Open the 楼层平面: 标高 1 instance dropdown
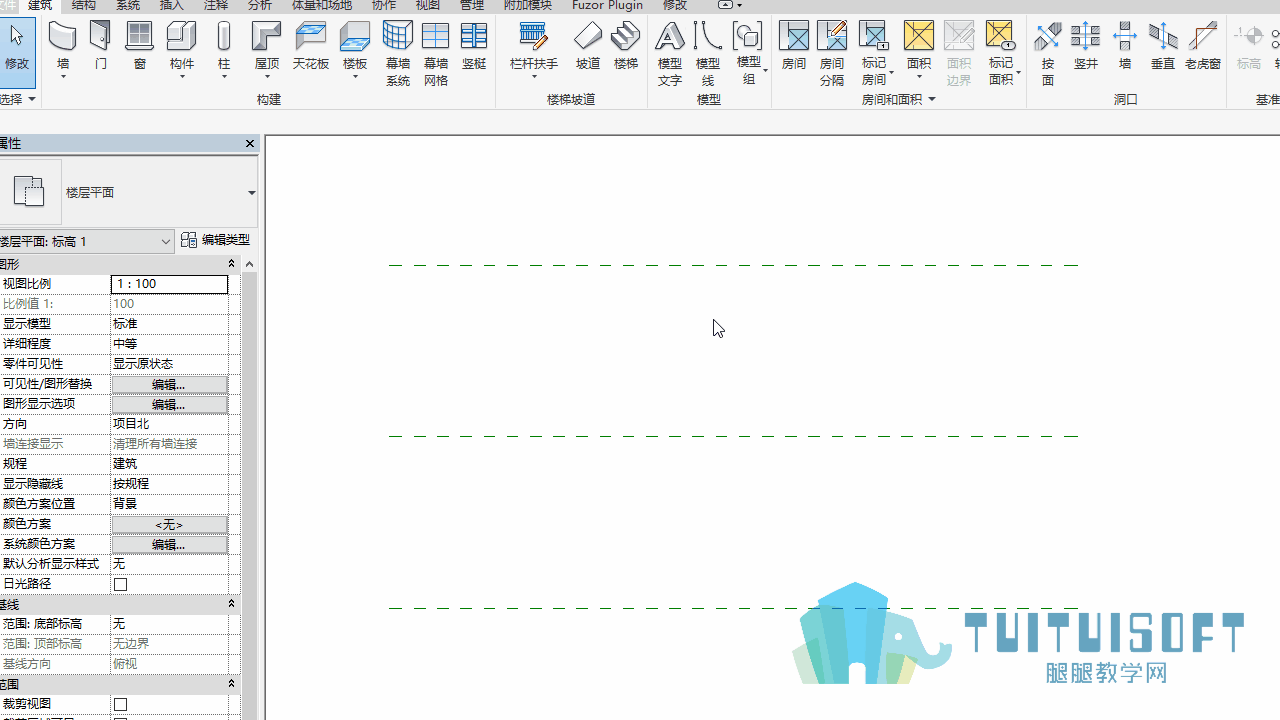This screenshot has height=720, width=1280. pyautogui.click(x=166, y=241)
